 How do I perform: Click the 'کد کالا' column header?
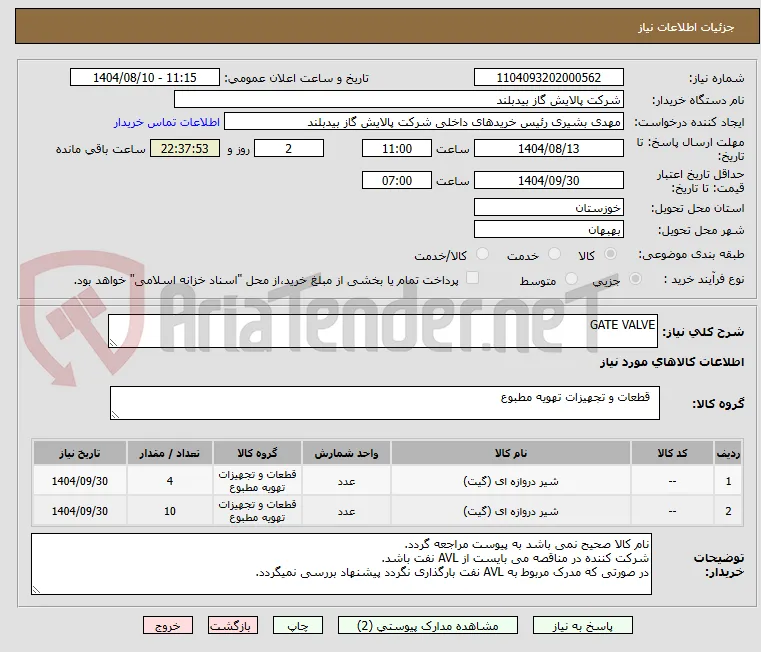pos(672,453)
